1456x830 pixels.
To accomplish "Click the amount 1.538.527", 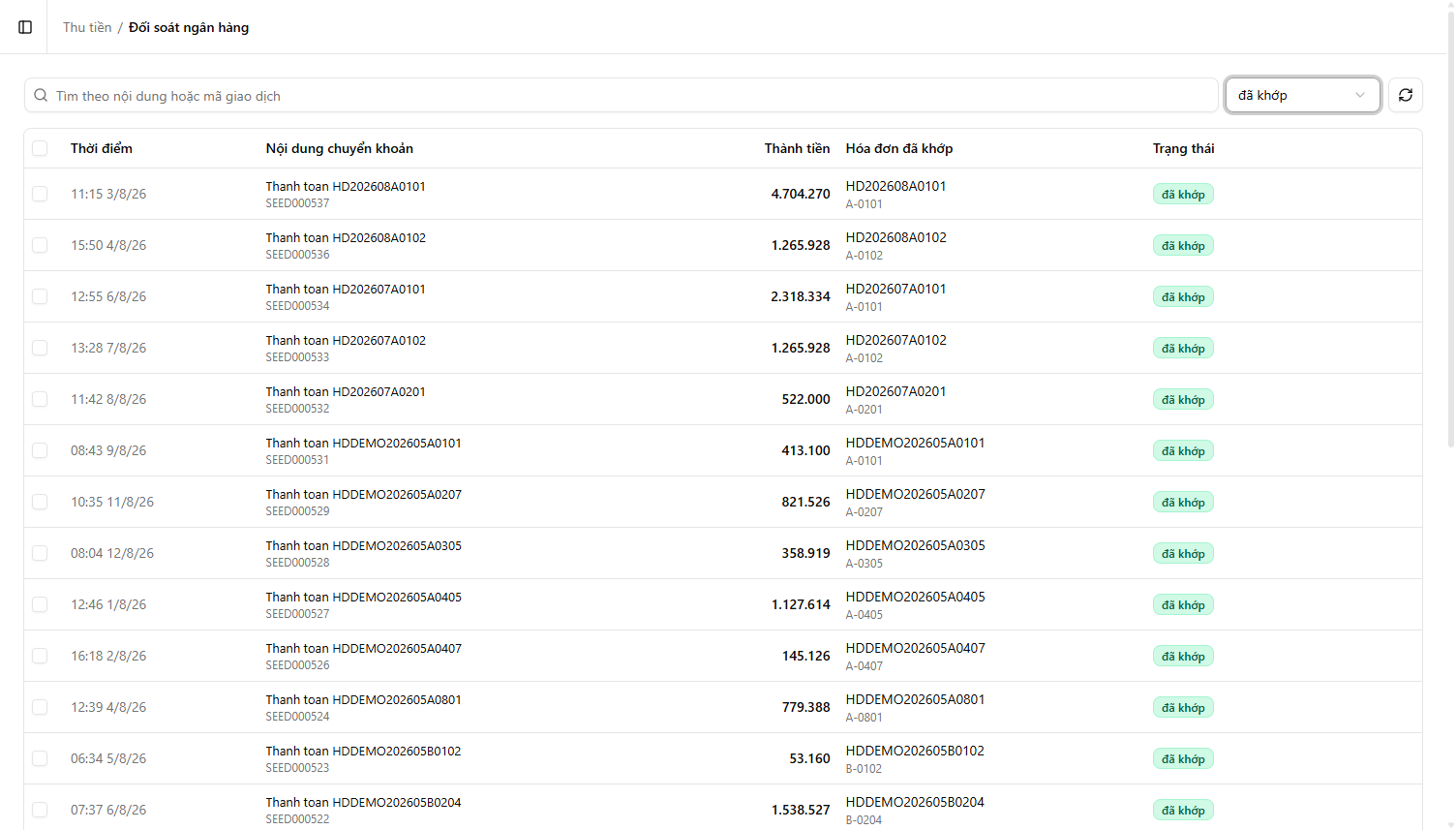I will click(801, 810).
